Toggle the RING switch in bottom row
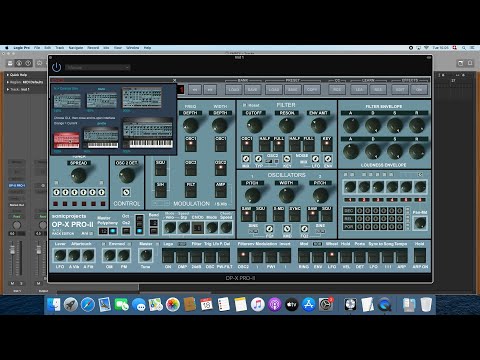The width and height of the screenshot is (480, 360). 304,256
